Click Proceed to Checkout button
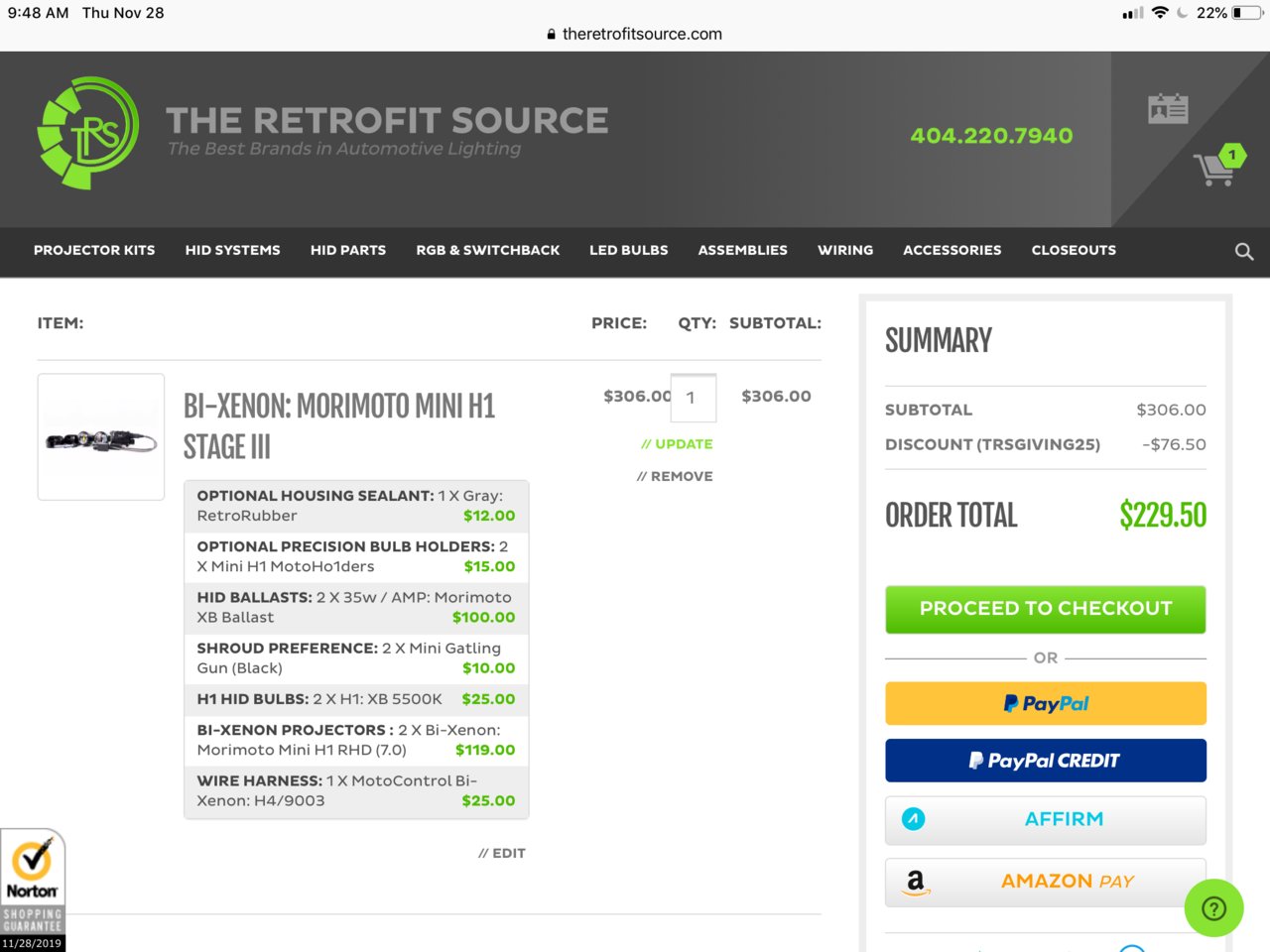The width and height of the screenshot is (1270, 952). 1046,609
